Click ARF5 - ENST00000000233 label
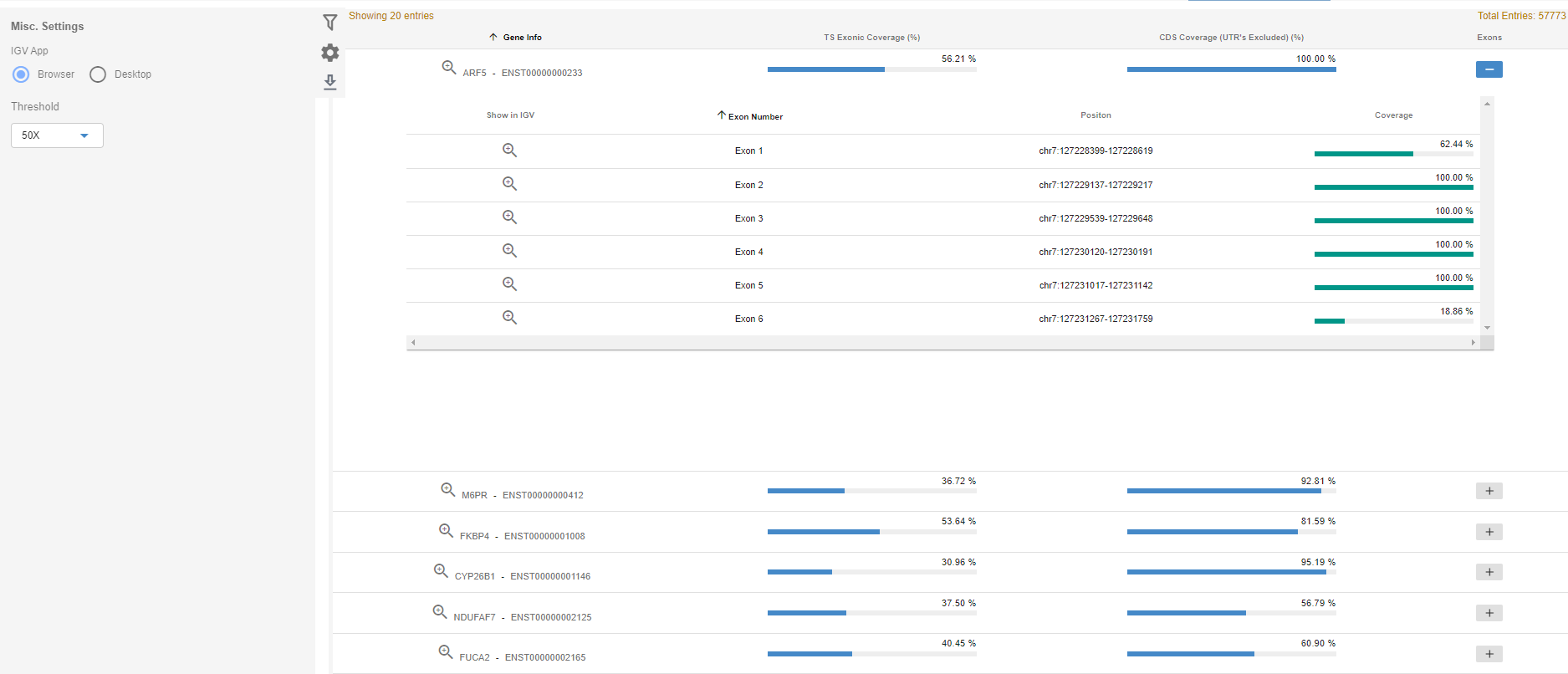Image resolution: width=1568 pixels, height=674 pixels. (x=523, y=73)
